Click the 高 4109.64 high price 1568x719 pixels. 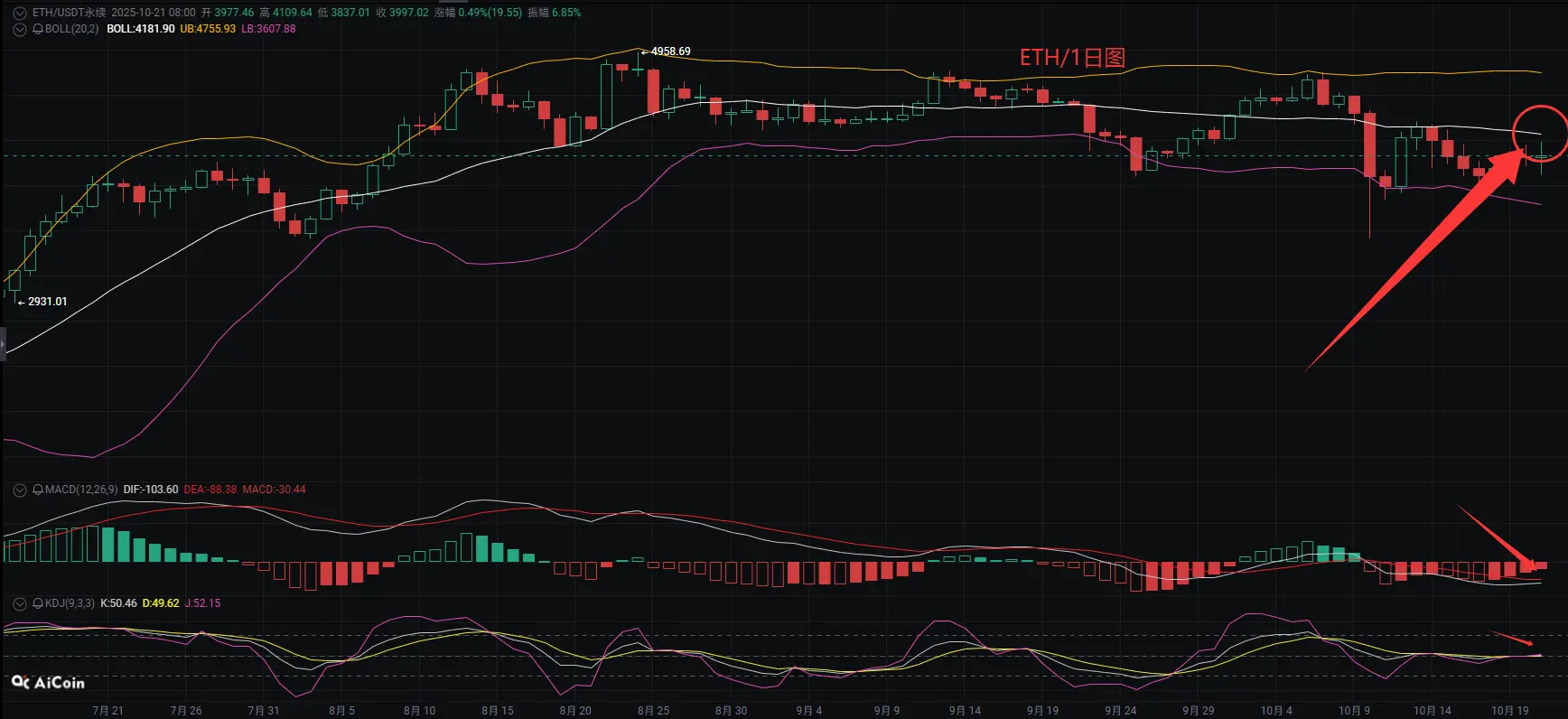coord(285,13)
